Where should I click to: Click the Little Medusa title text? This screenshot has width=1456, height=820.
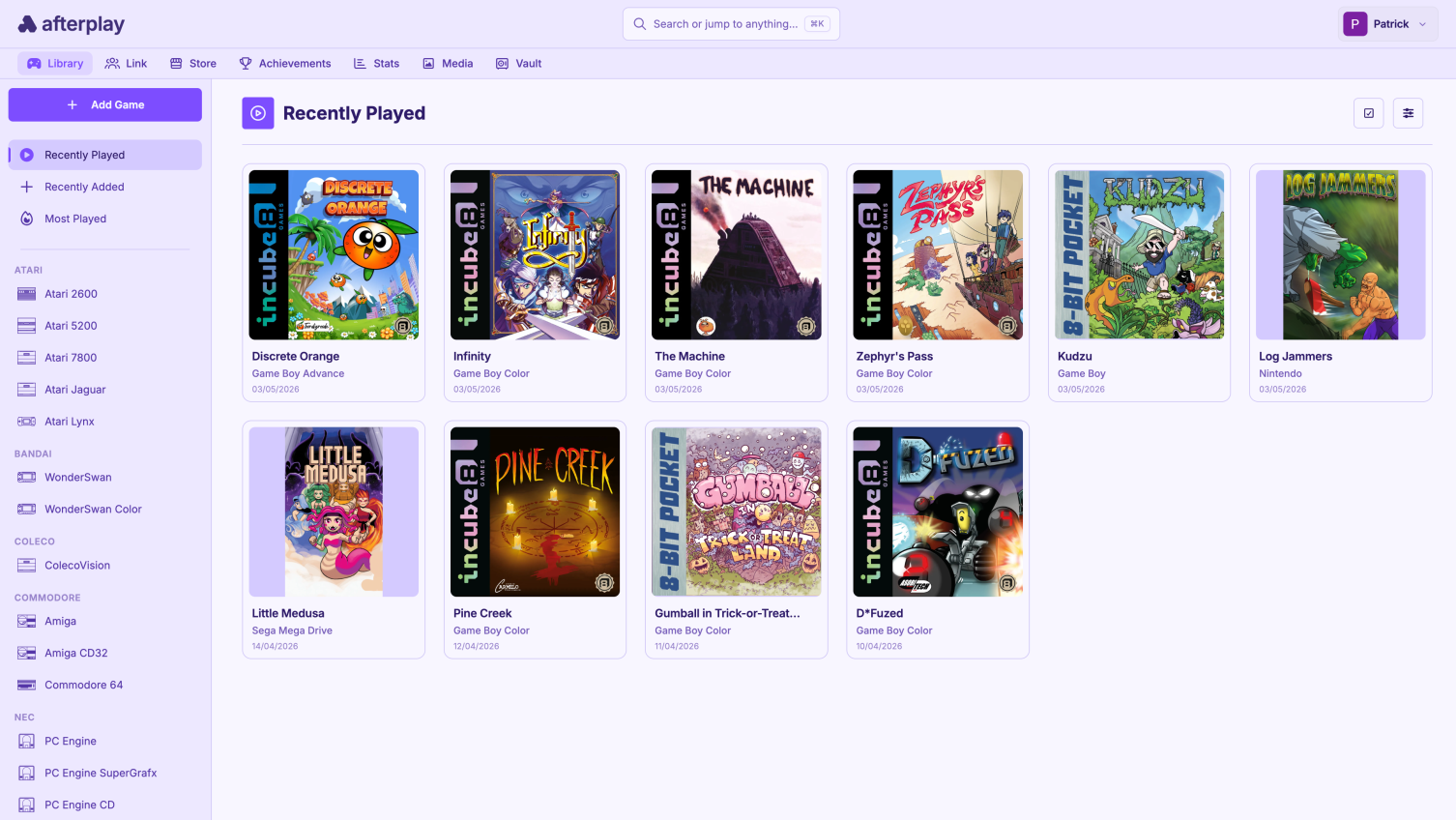pyautogui.click(x=288, y=613)
